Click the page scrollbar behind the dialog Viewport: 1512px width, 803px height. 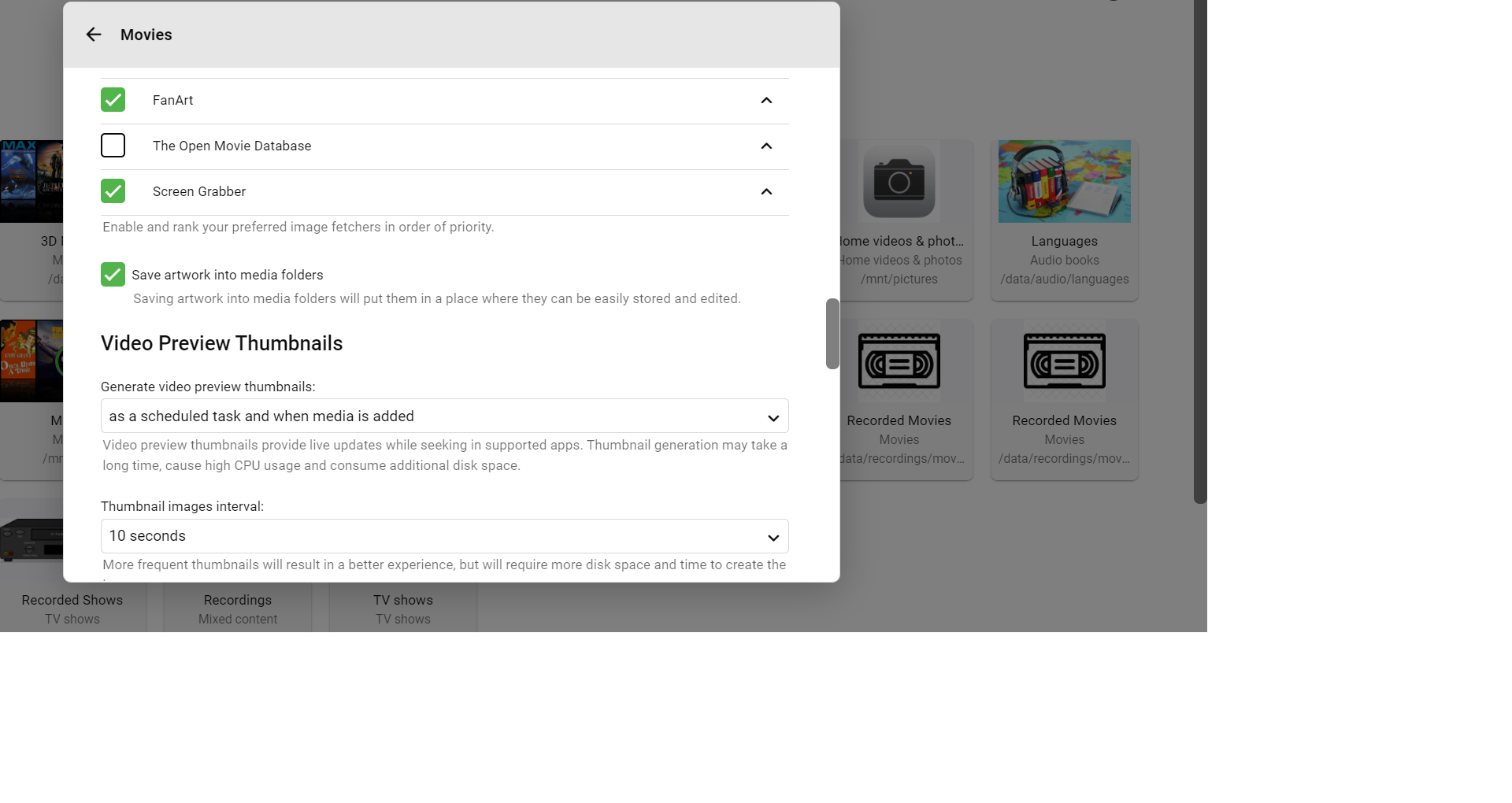pyautogui.click(x=1200, y=252)
